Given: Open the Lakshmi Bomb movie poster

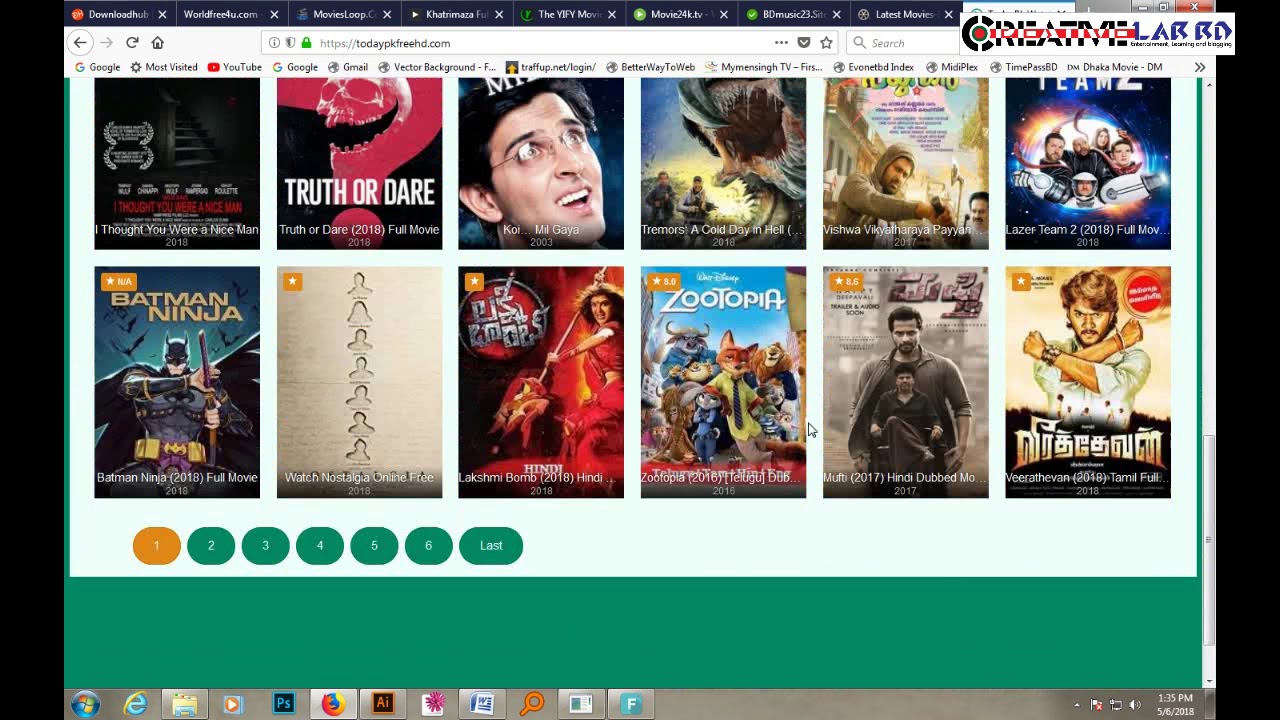Looking at the screenshot, I should click(x=541, y=382).
